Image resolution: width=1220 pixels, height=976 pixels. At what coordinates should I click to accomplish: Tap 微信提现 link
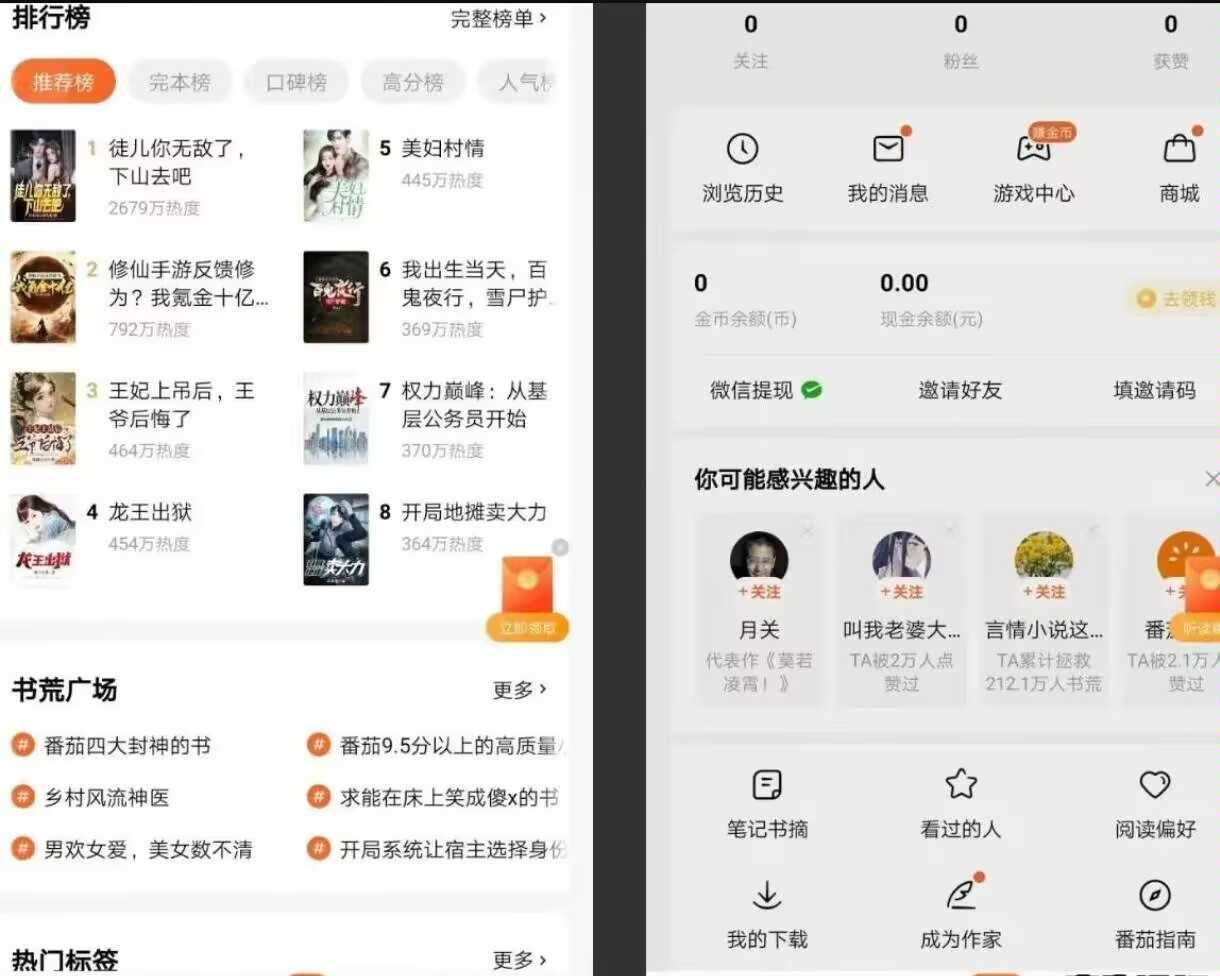coord(765,390)
